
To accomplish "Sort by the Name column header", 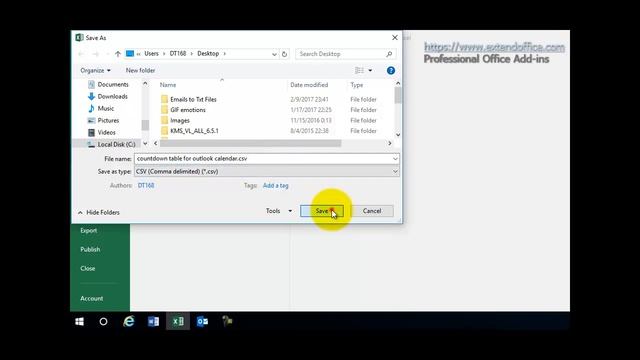I will 168,85.
